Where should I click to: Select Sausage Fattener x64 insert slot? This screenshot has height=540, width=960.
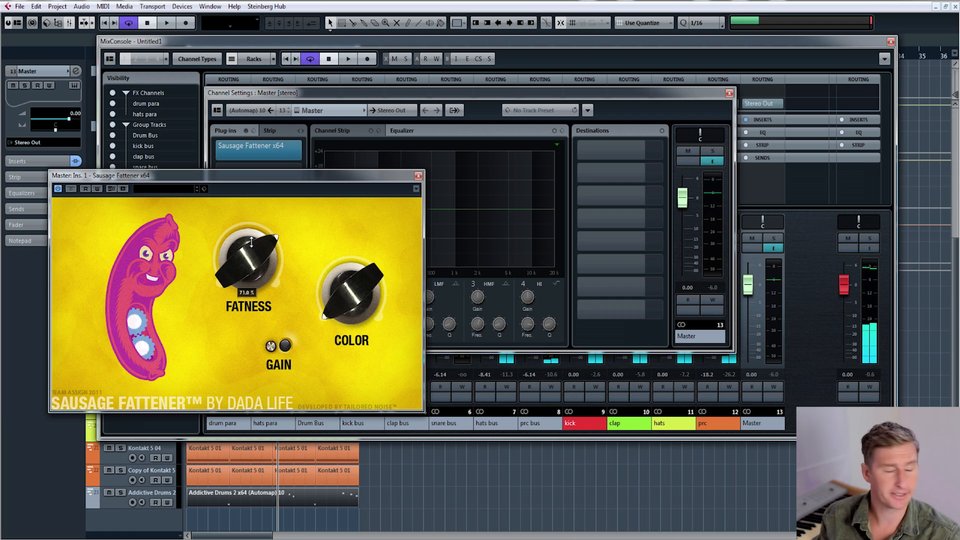coord(259,149)
